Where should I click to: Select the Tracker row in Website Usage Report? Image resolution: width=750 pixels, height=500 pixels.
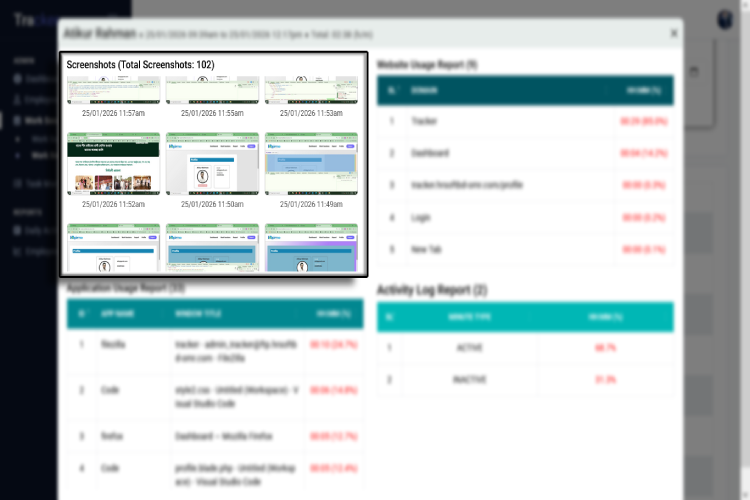pos(524,121)
